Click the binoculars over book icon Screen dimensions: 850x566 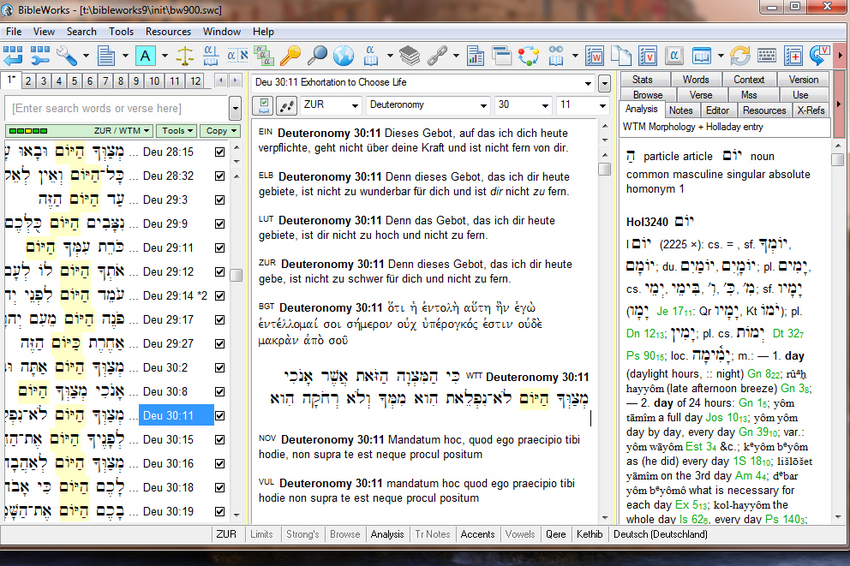click(x=556, y=55)
